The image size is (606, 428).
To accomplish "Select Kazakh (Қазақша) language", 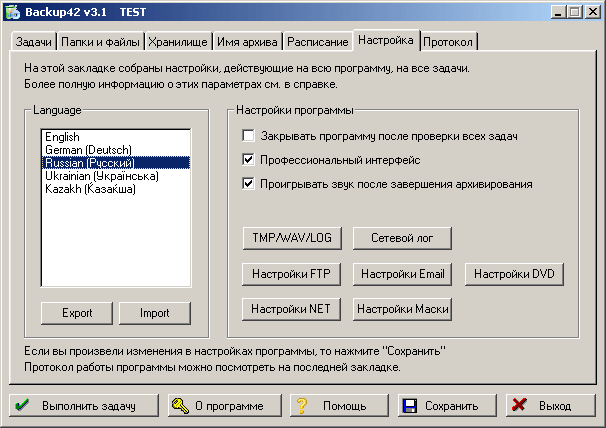I will [x=116, y=189].
